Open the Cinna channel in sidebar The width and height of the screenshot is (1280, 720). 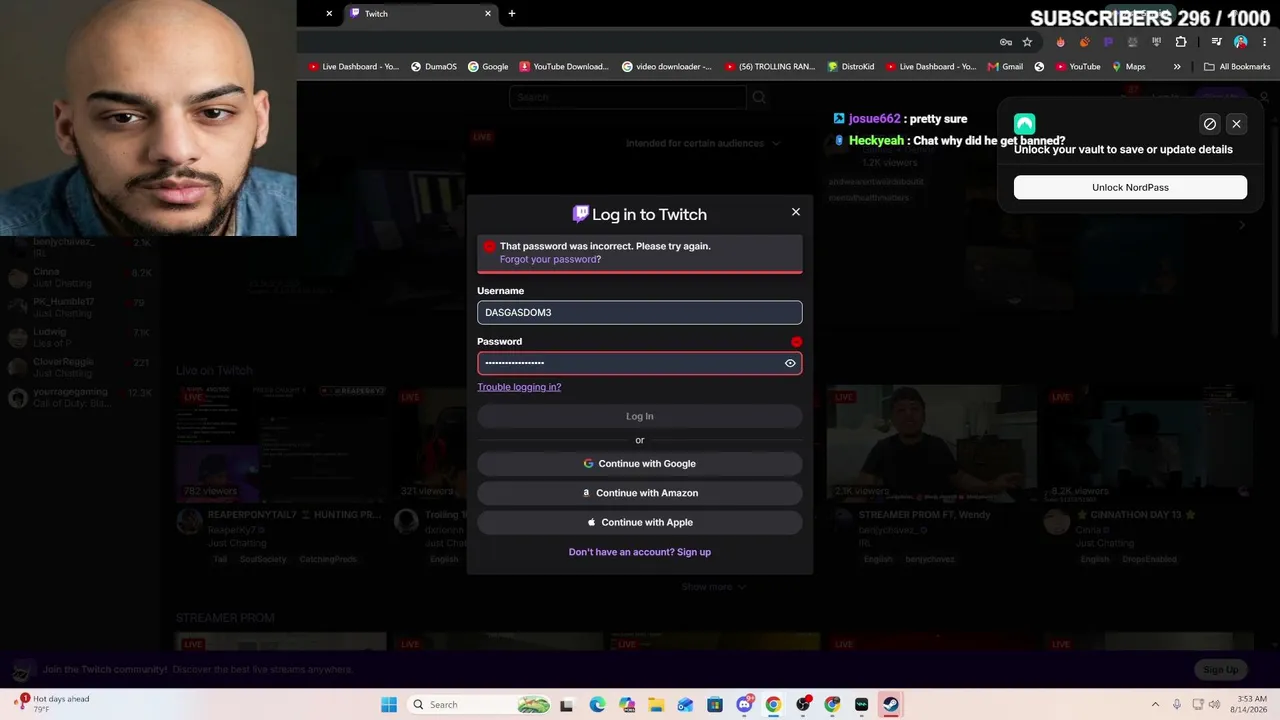[x=80, y=277]
